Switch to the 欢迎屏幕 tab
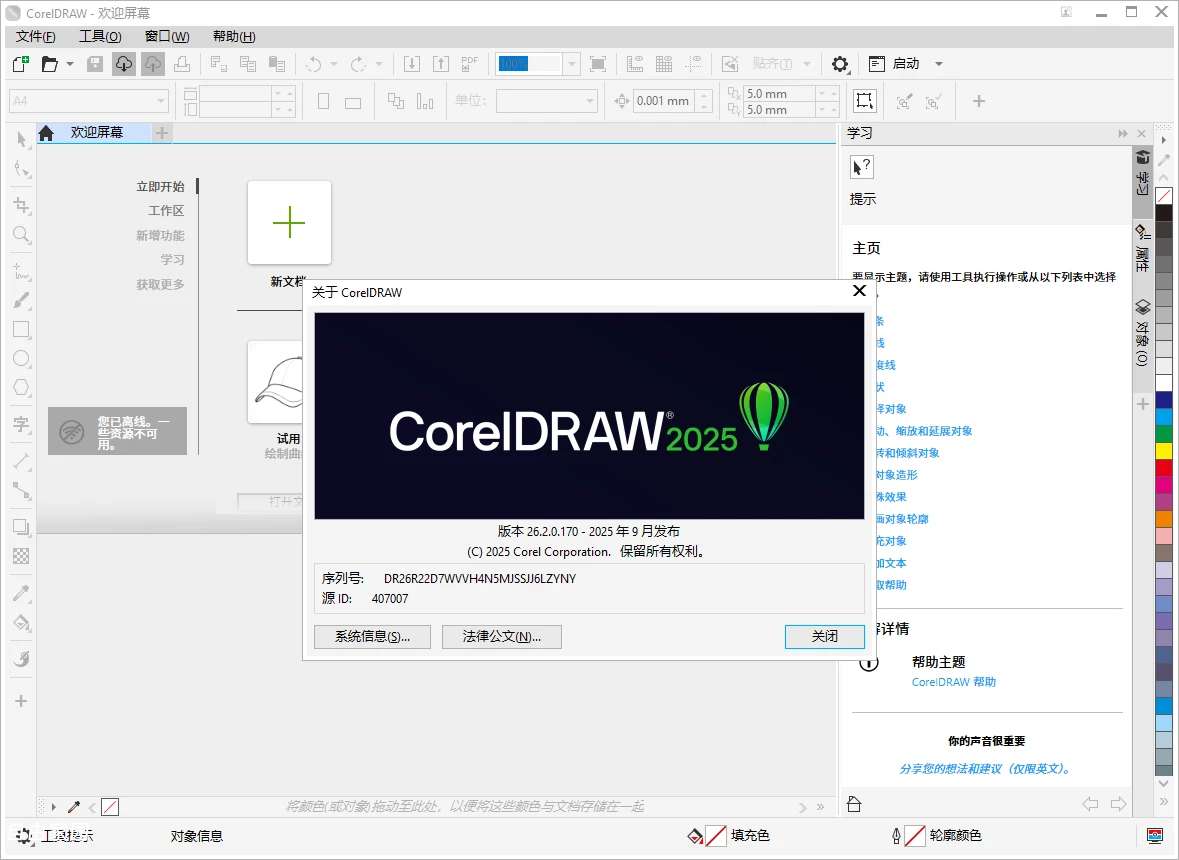The height and width of the screenshot is (860, 1179). pos(96,132)
